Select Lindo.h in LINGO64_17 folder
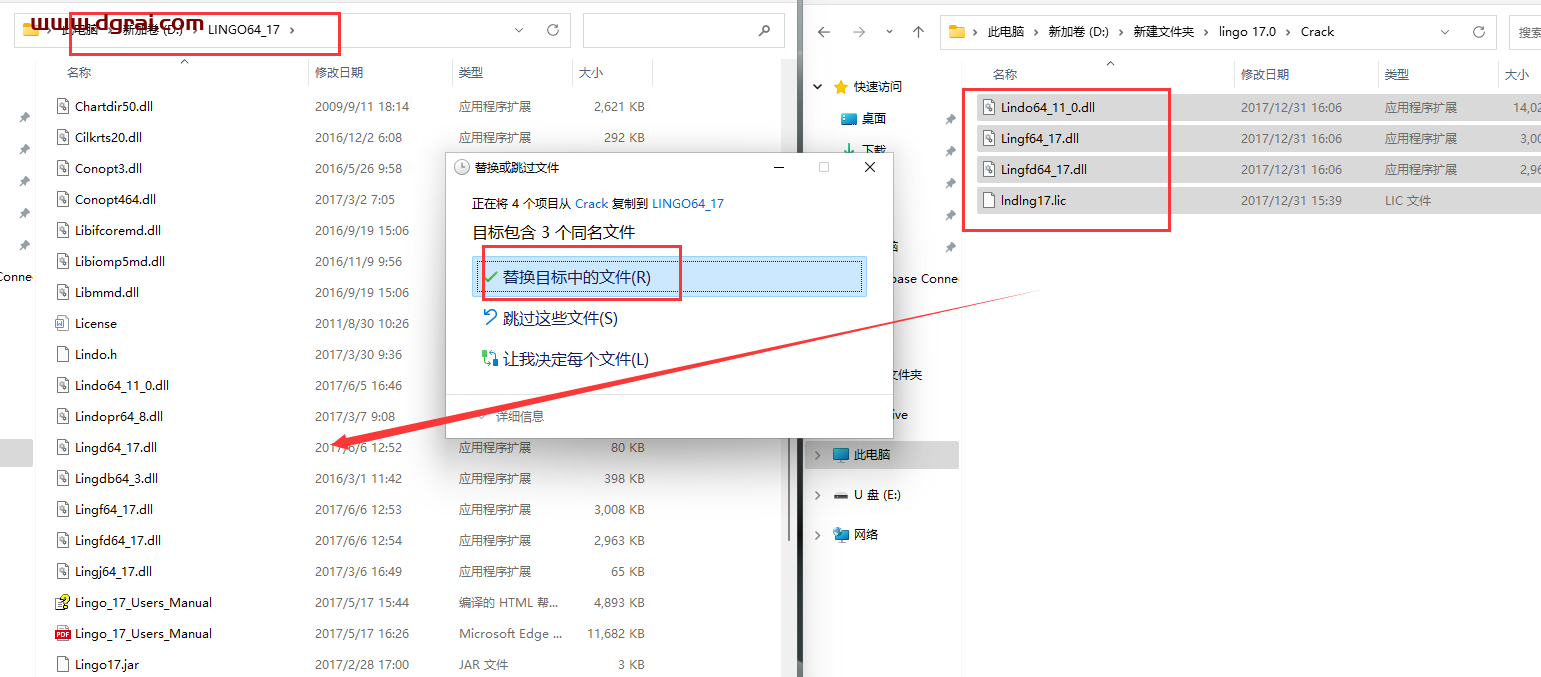1541x677 pixels. point(95,354)
